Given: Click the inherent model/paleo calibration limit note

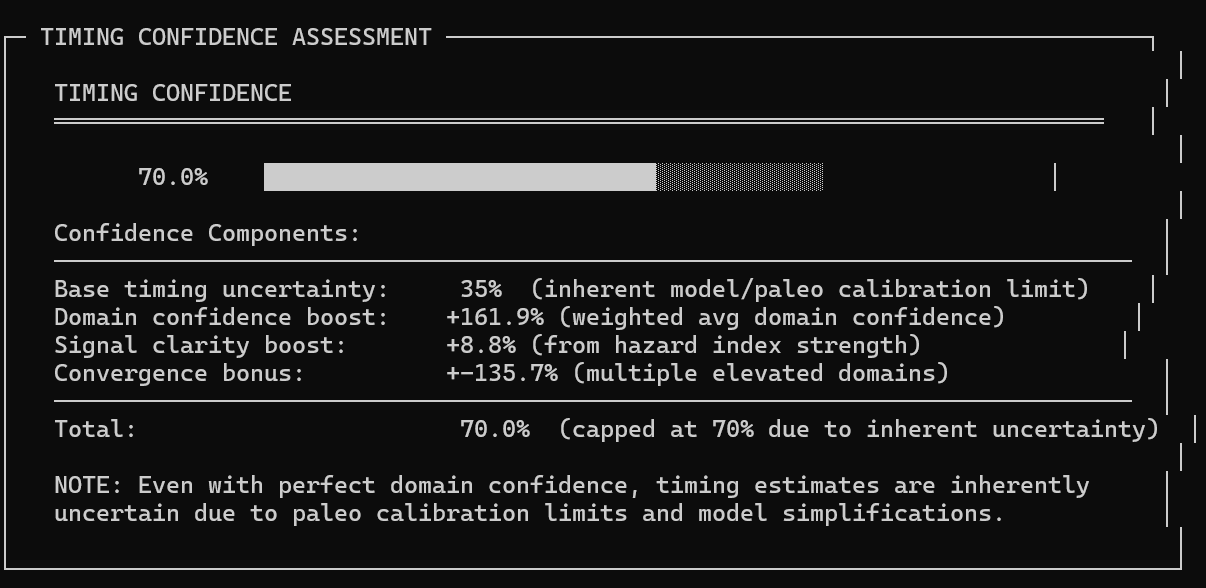Looking at the screenshot, I should [x=810, y=290].
